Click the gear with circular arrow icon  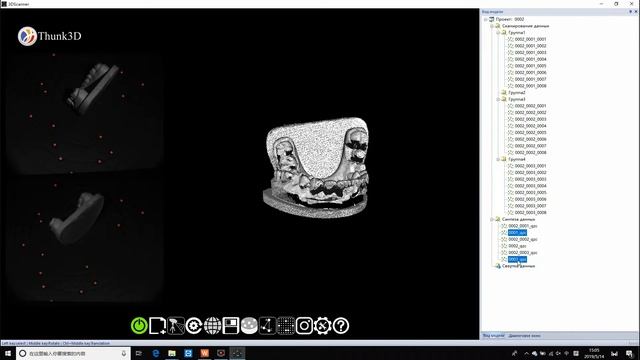tap(194, 326)
